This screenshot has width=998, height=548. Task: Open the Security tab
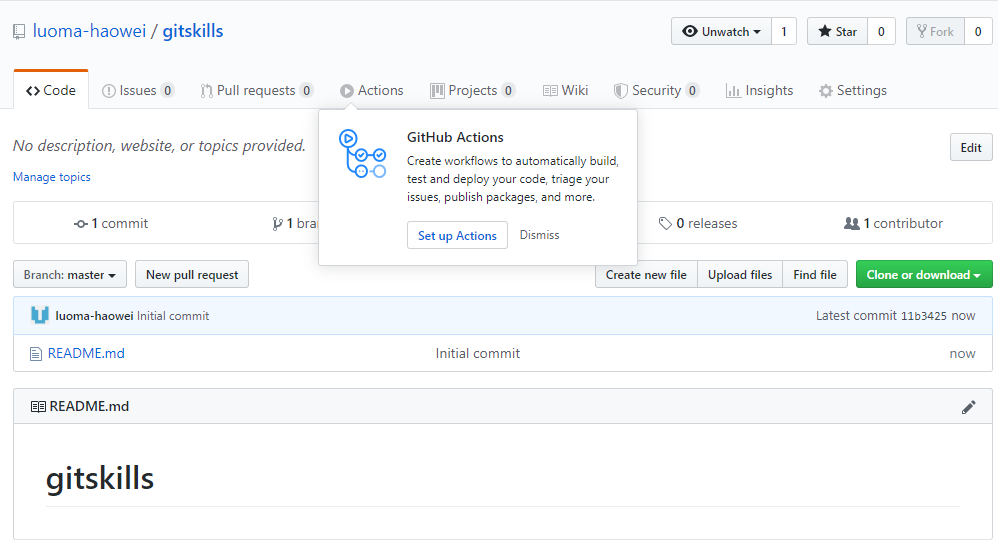[x=656, y=90]
